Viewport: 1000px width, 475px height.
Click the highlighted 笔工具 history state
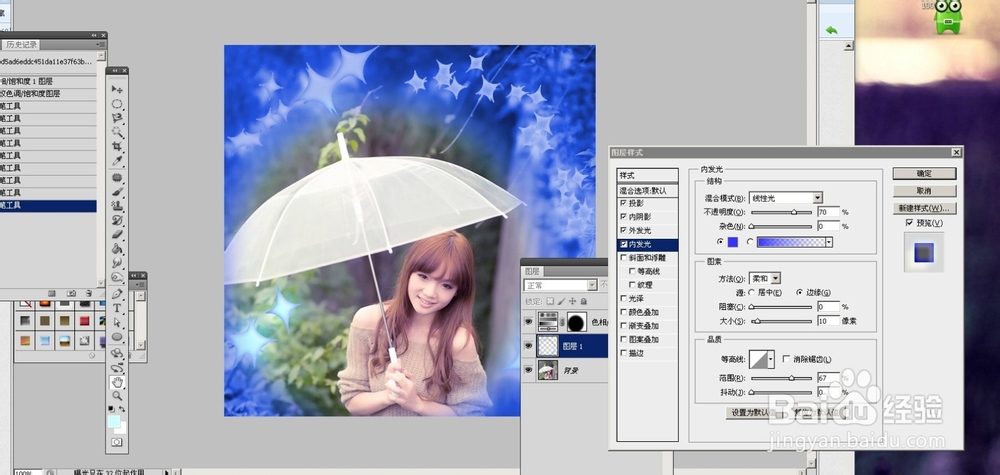tap(48, 205)
